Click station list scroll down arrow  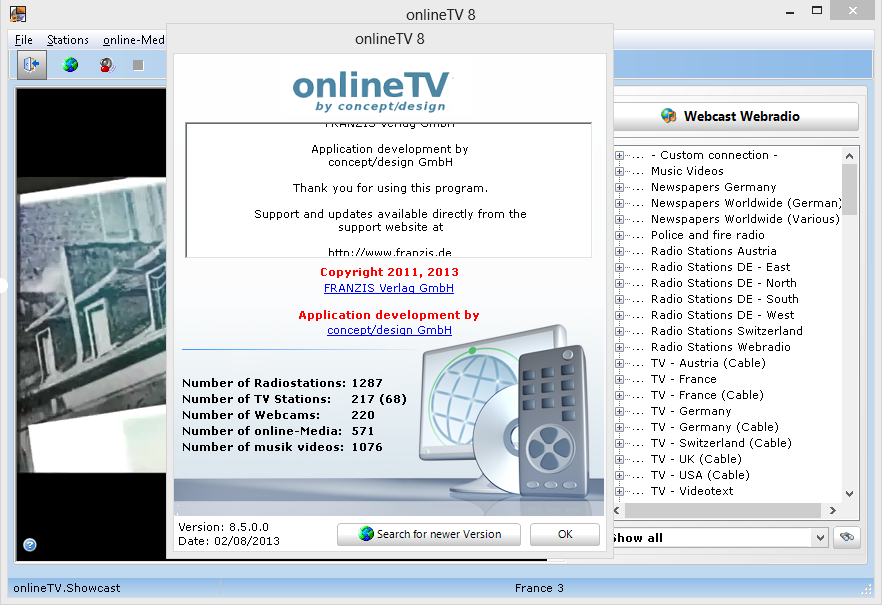tap(849, 494)
